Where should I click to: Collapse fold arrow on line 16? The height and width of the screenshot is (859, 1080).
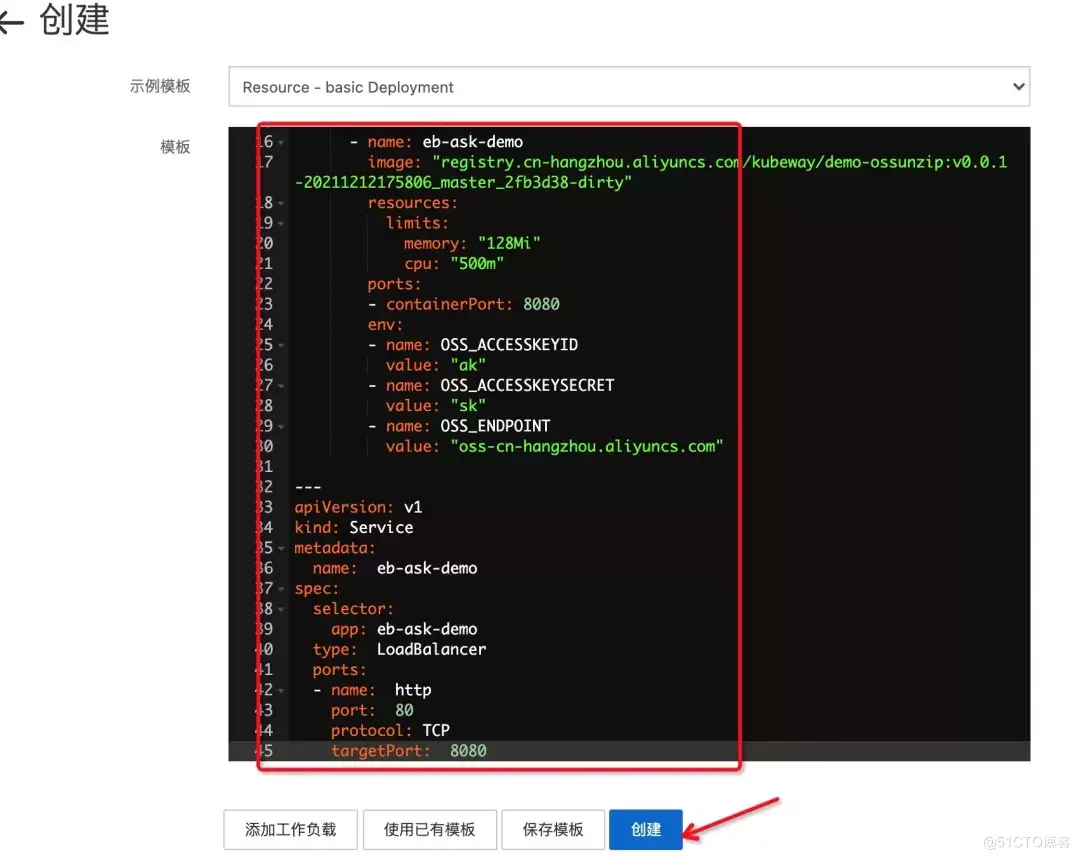281,143
